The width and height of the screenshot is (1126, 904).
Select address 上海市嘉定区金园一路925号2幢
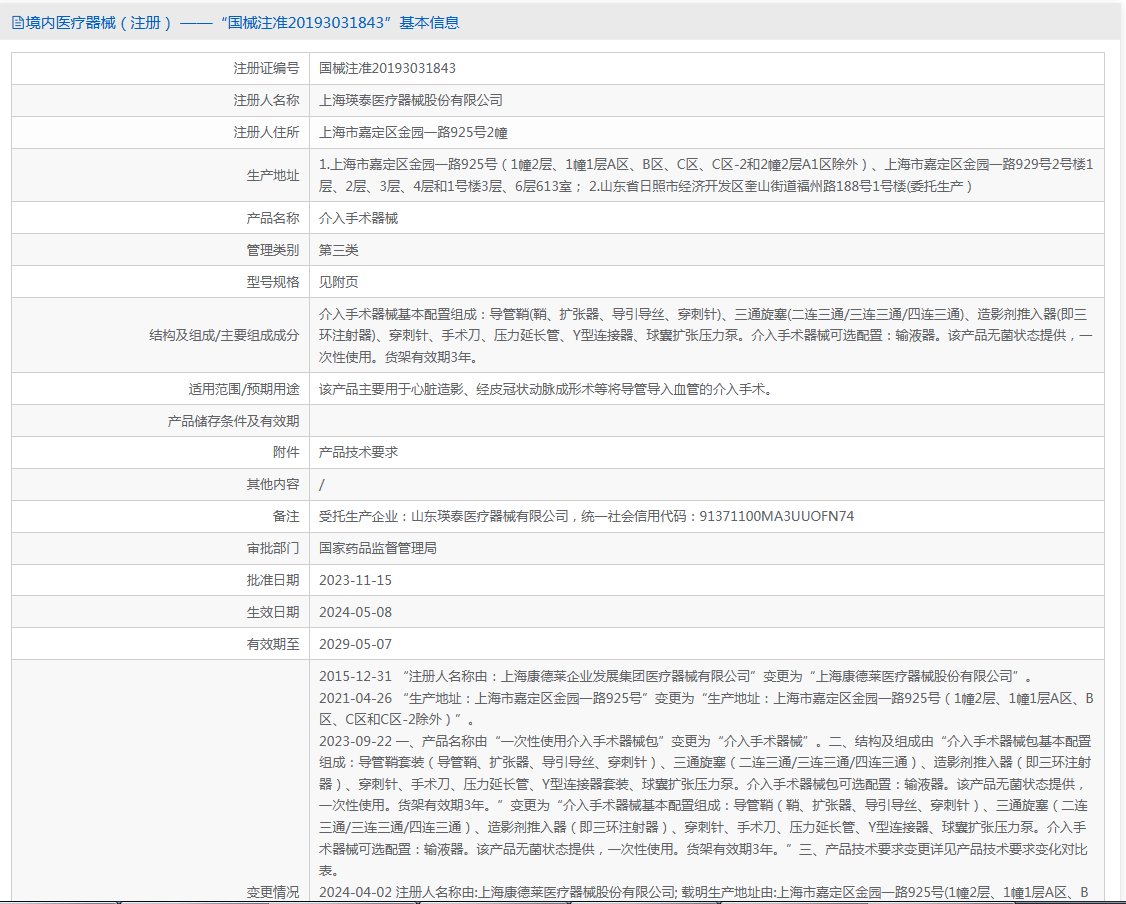[413, 133]
